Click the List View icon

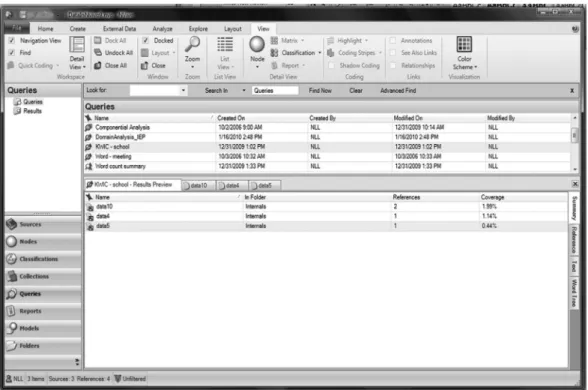click(225, 44)
